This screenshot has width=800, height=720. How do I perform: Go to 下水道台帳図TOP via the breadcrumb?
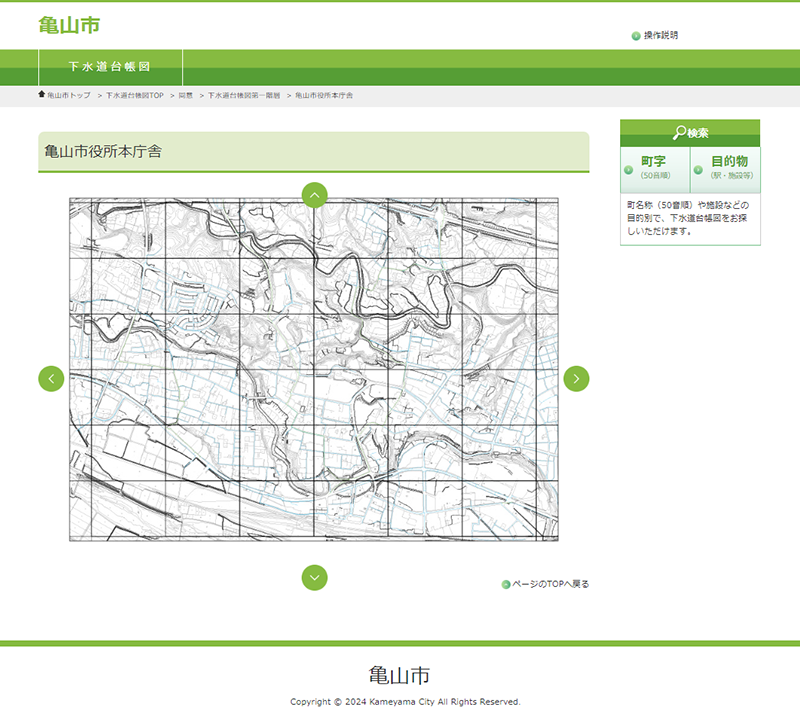134,95
